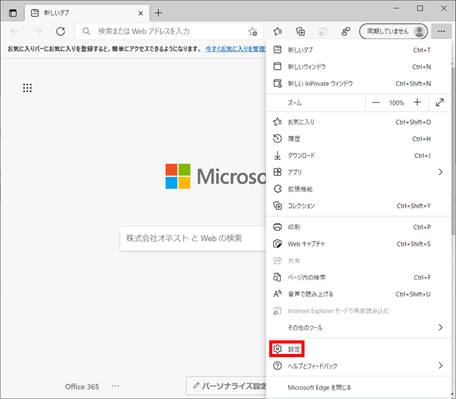456x399 pixels.
Task: Click the share link toolbar icon
Action: [x=346, y=31]
